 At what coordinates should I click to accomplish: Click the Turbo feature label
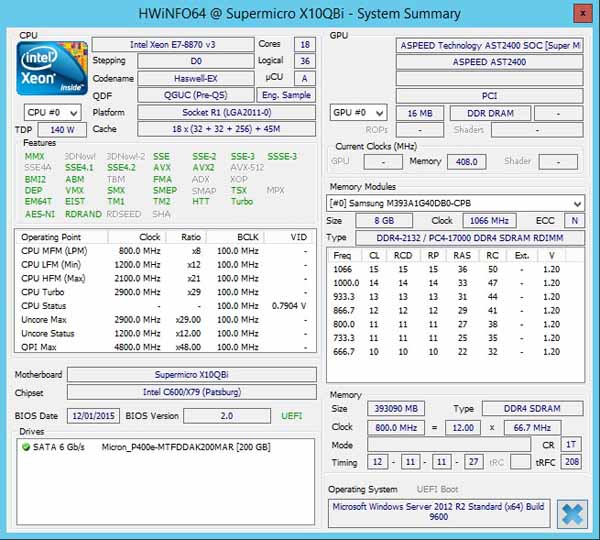pyautogui.click(x=242, y=201)
